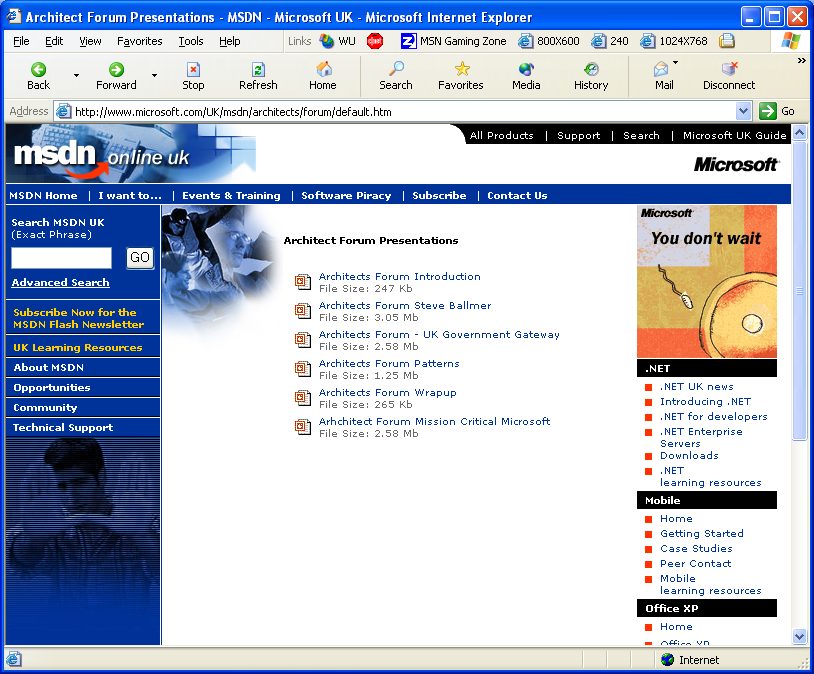Click the Media toolbar icon

(x=526, y=69)
